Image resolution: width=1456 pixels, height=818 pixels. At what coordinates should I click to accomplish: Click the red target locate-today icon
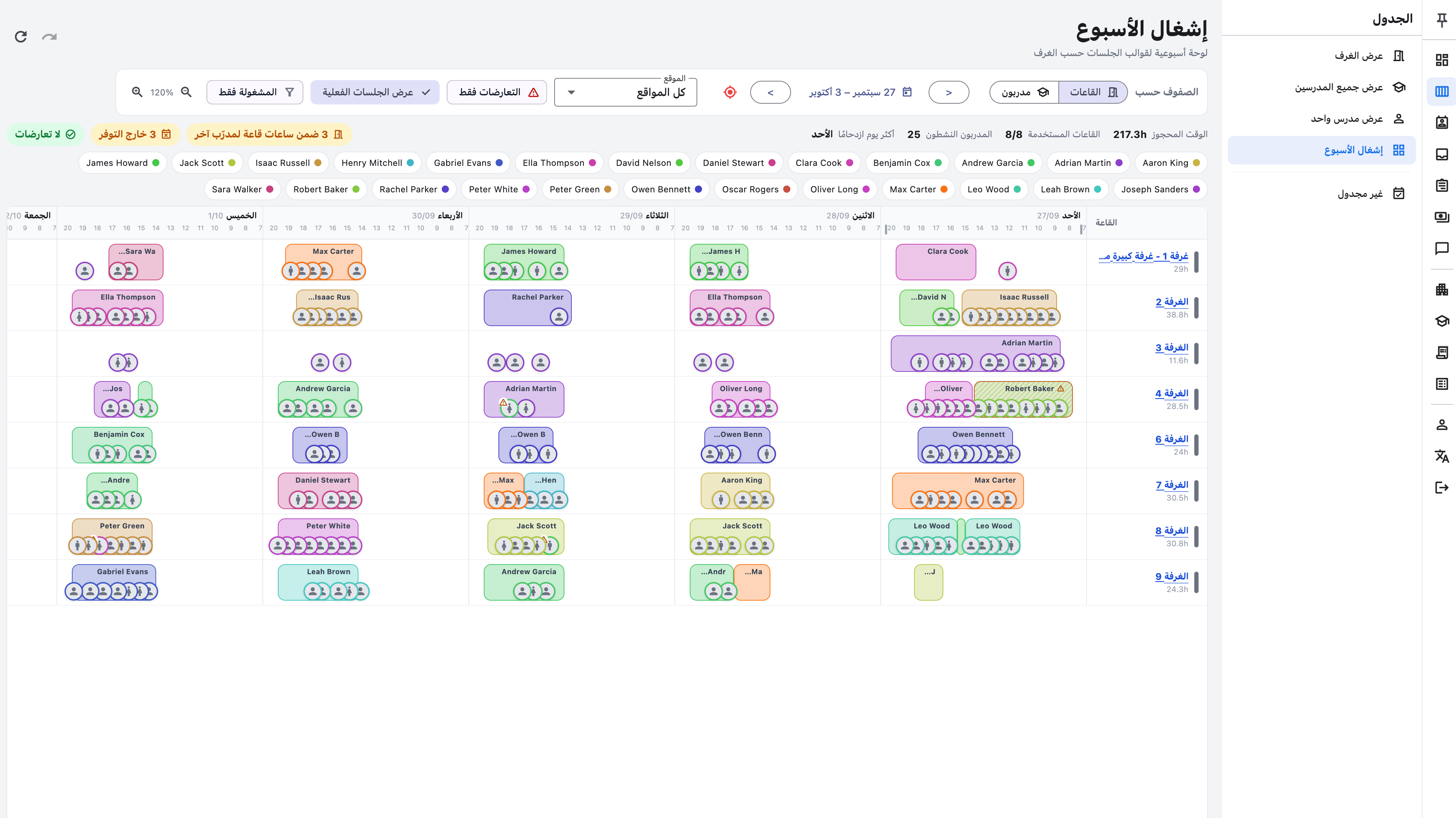point(730,92)
